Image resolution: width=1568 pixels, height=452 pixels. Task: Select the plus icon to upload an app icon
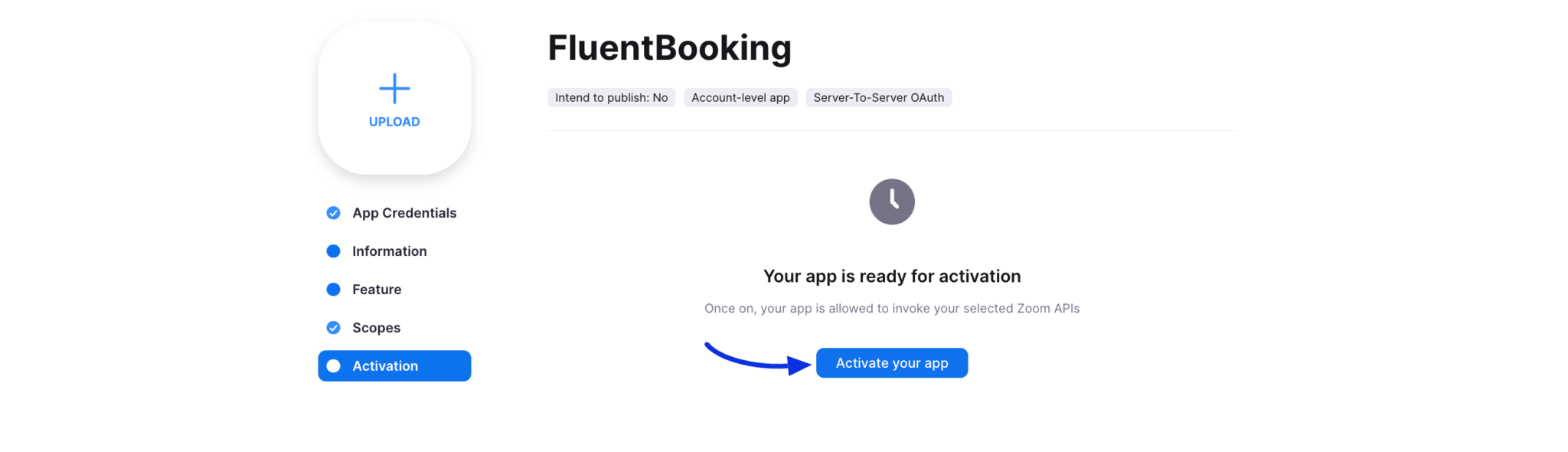pyautogui.click(x=394, y=88)
